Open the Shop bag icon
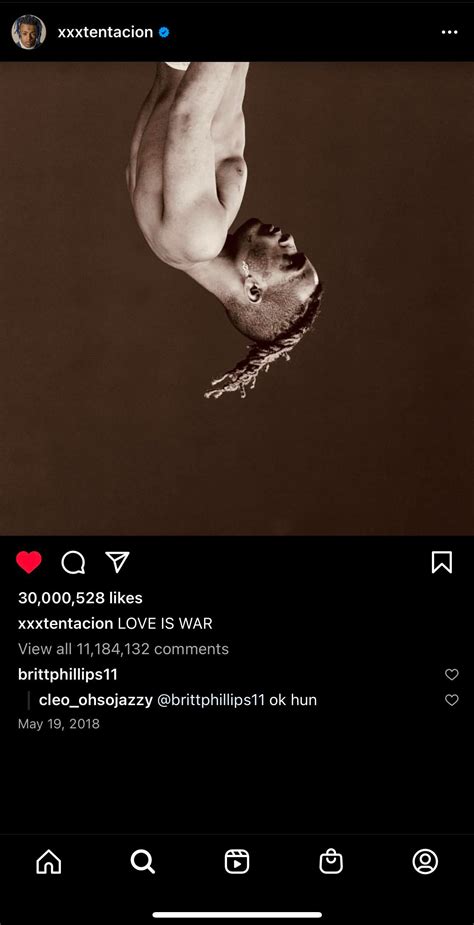 click(331, 861)
